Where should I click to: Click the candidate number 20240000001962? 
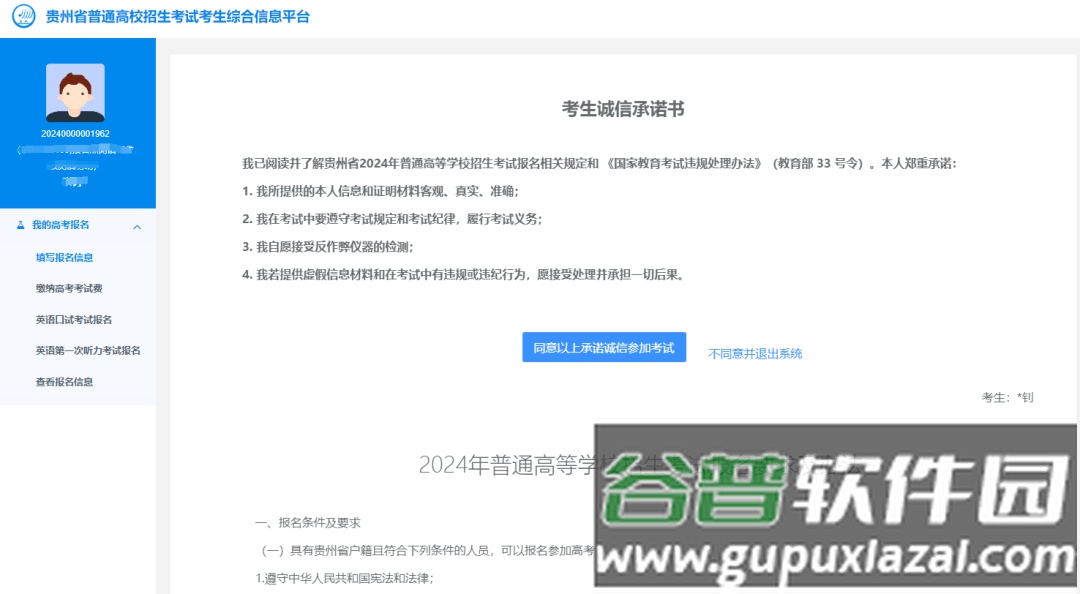click(75, 134)
